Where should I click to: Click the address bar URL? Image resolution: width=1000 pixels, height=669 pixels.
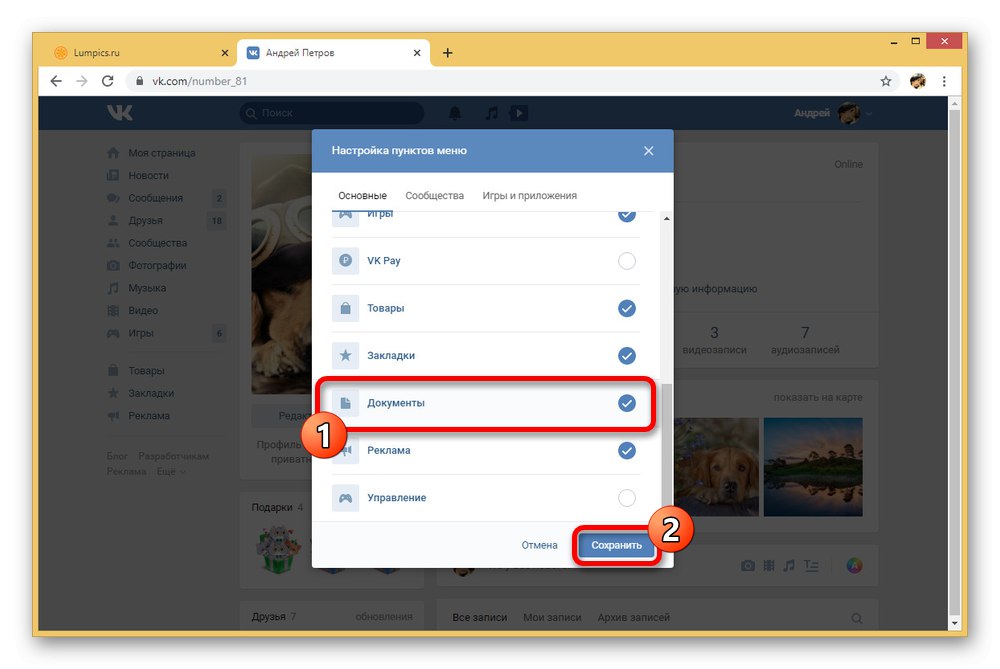click(199, 81)
